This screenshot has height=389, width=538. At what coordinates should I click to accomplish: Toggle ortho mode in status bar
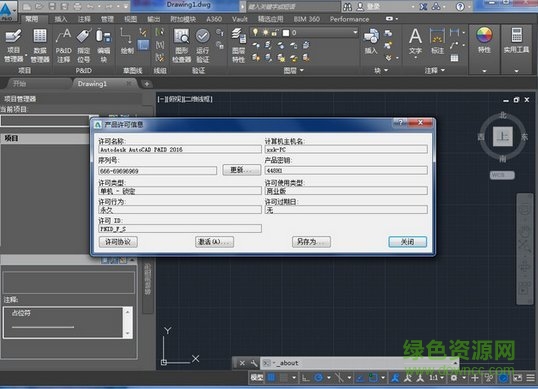(x=305, y=378)
